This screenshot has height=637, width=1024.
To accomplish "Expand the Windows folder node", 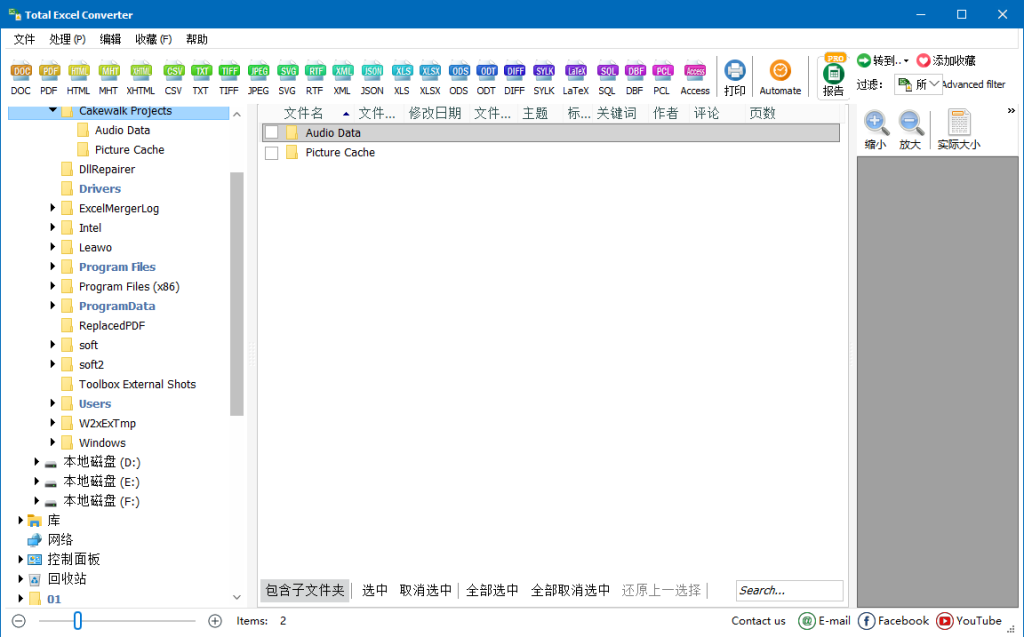I will [53, 442].
